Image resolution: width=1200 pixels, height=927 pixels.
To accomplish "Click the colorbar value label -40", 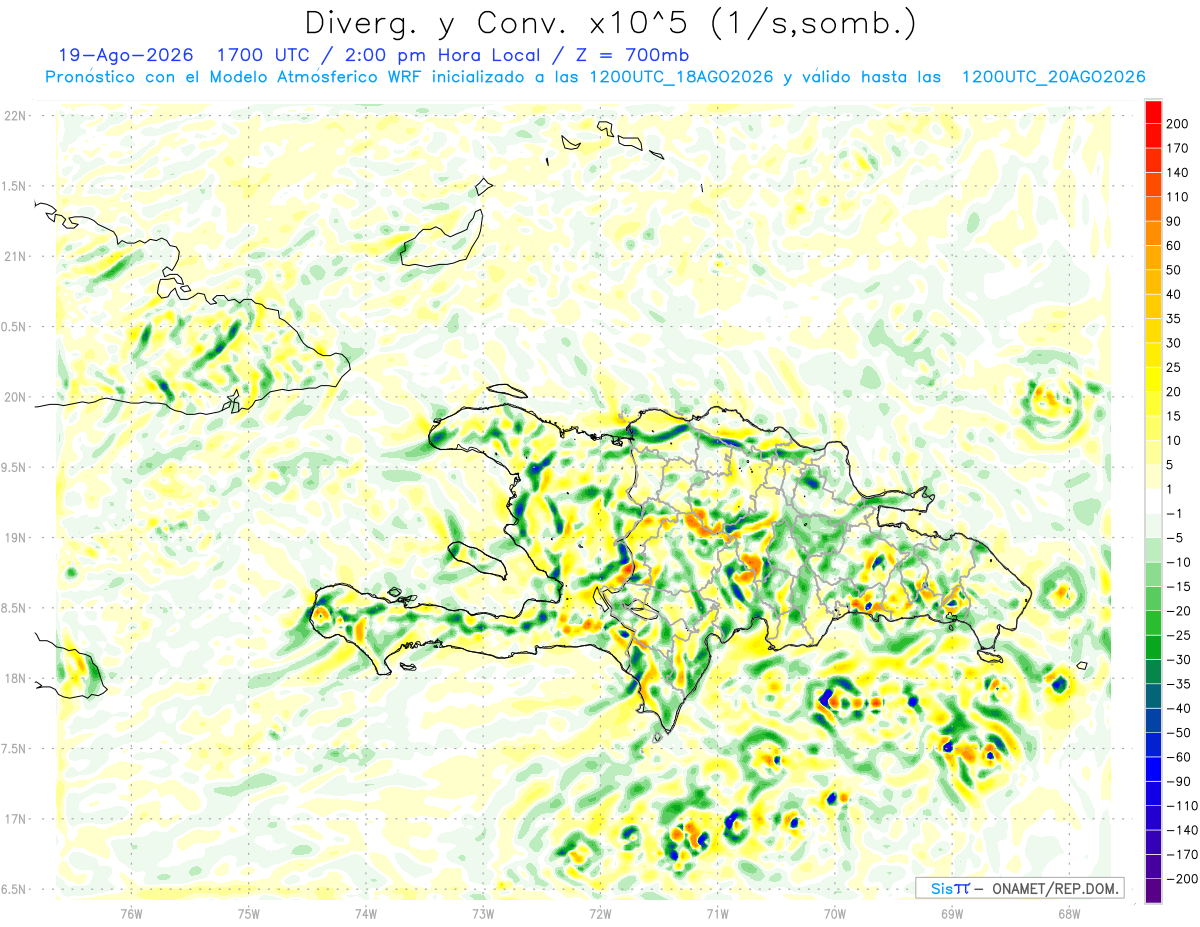I will pyautogui.click(x=1178, y=708).
